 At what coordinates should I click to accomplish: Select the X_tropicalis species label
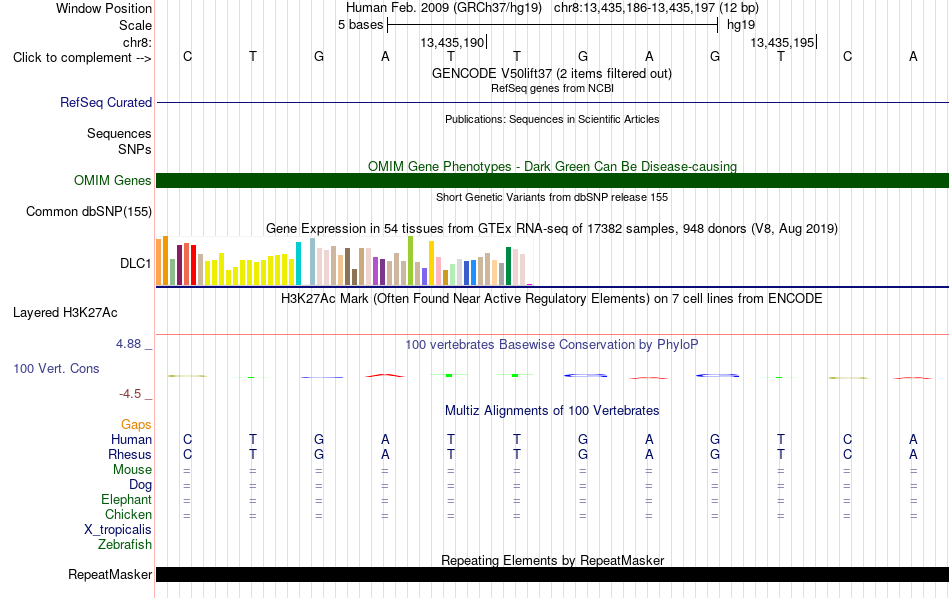pyautogui.click(x=118, y=530)
